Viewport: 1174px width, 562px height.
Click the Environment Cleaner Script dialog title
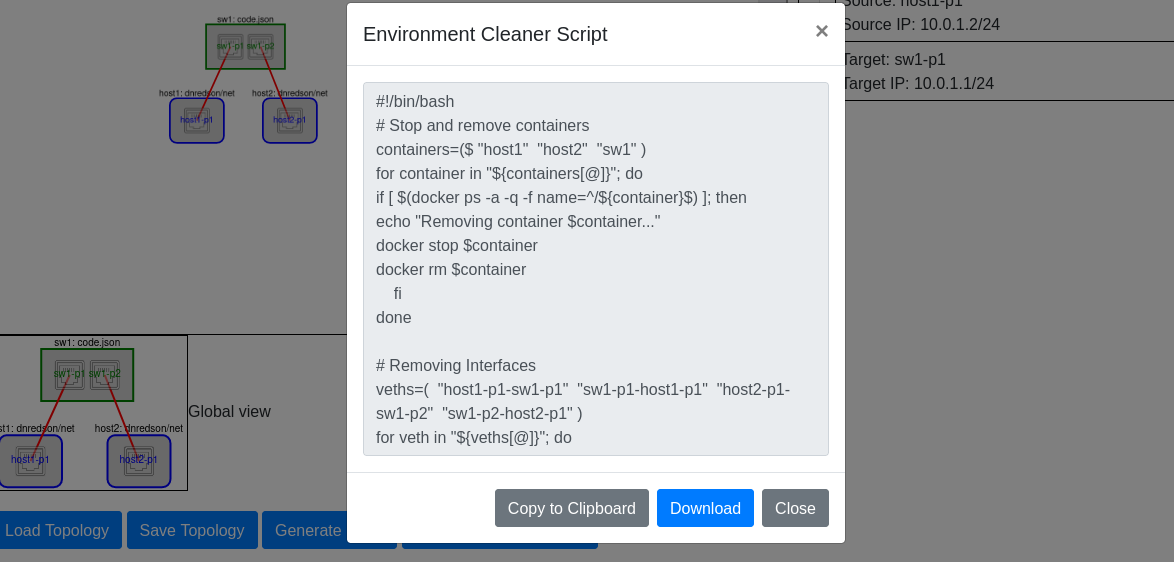[x=485, y=34]
